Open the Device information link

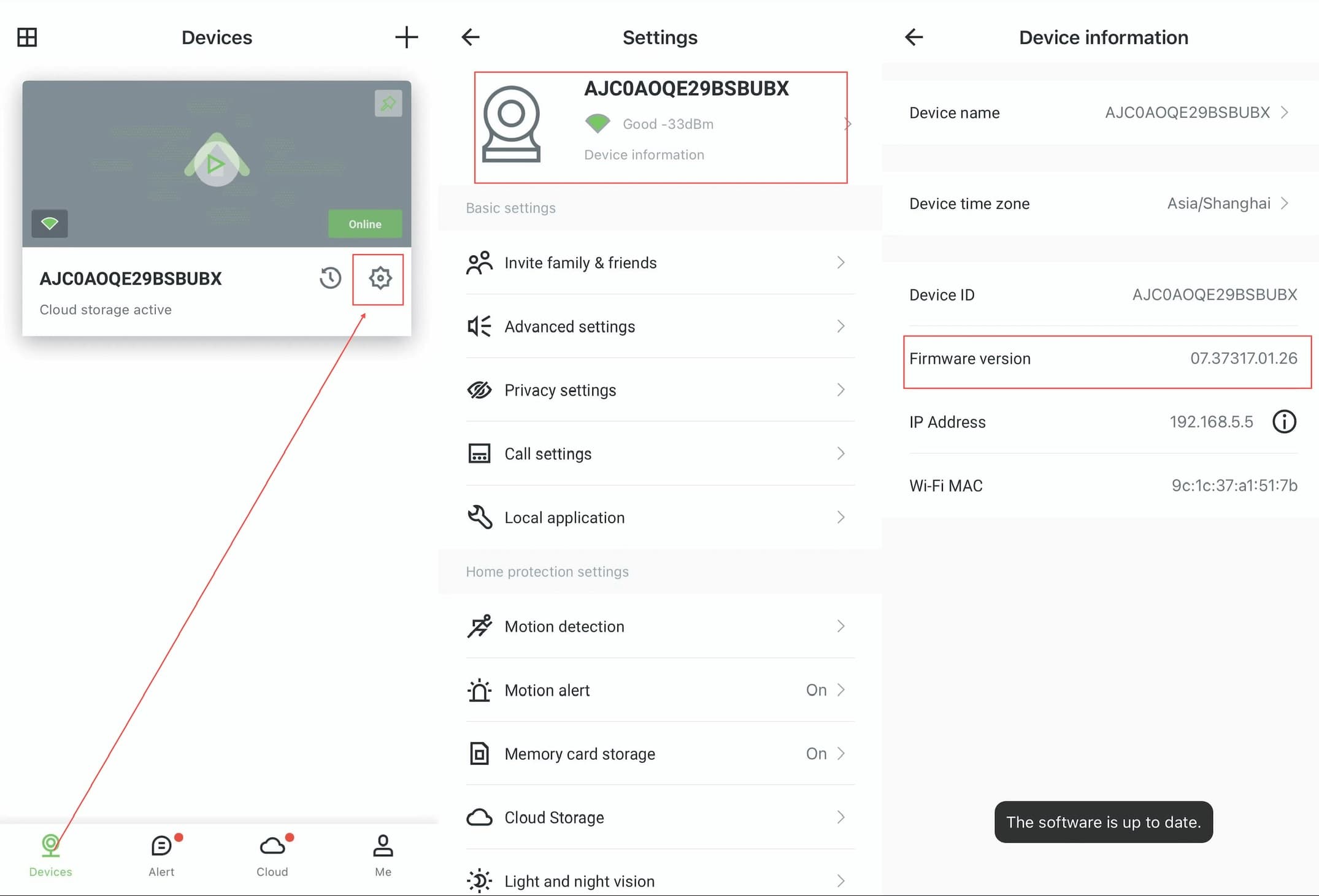coord(644,155)
